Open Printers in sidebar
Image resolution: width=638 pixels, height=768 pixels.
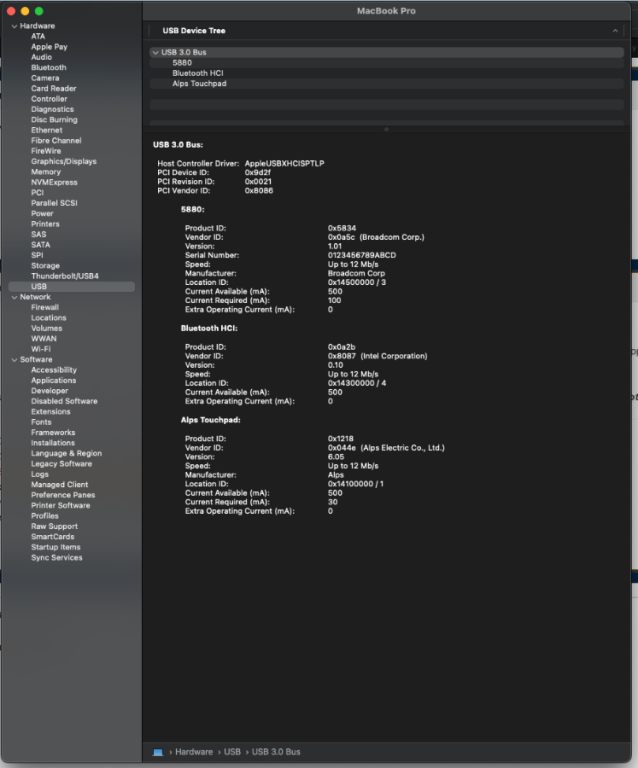coord(45,224)
